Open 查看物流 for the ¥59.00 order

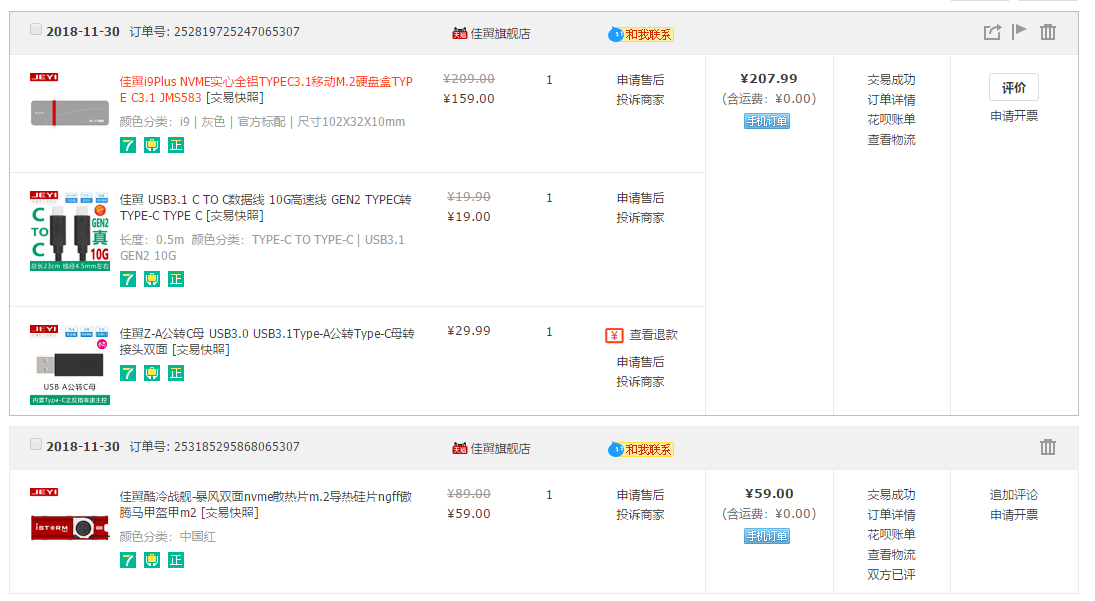pyautogui.click(x=890, y=555)
